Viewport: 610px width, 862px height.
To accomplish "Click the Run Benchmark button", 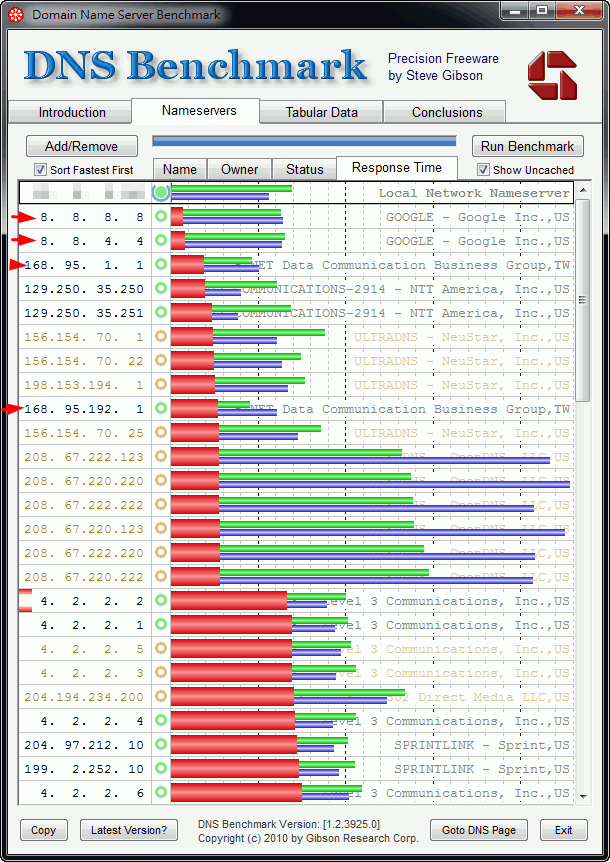I will [x=527, y=146].
